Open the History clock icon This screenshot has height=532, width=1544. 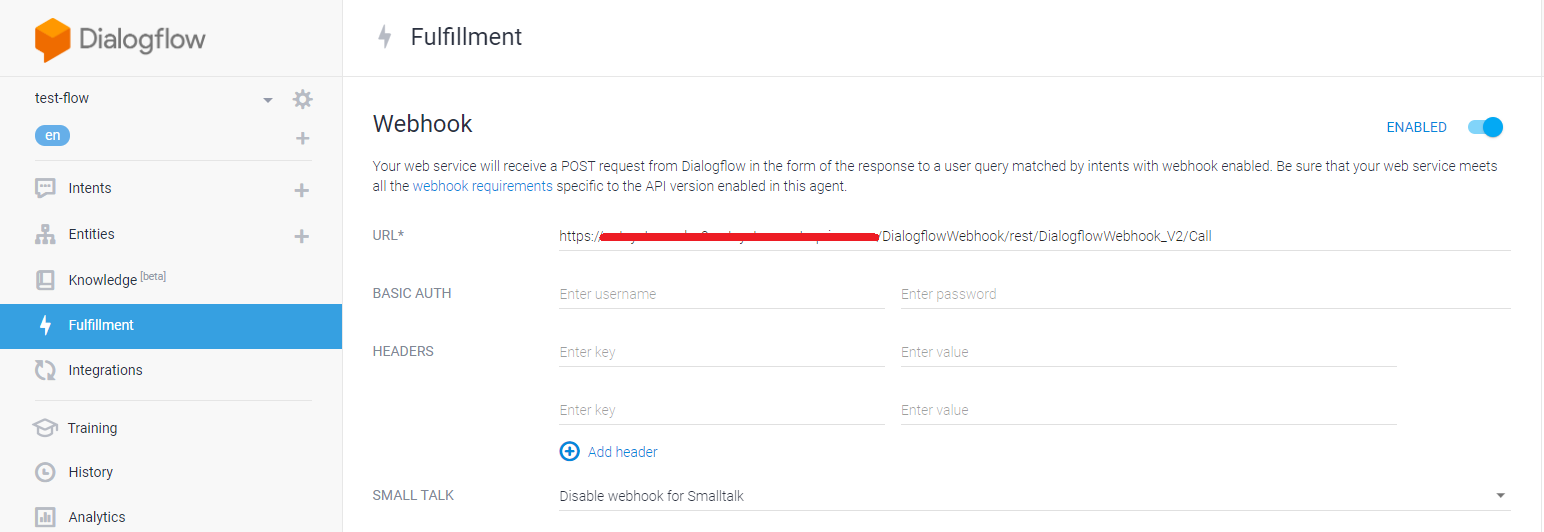[x=45, y=472]
